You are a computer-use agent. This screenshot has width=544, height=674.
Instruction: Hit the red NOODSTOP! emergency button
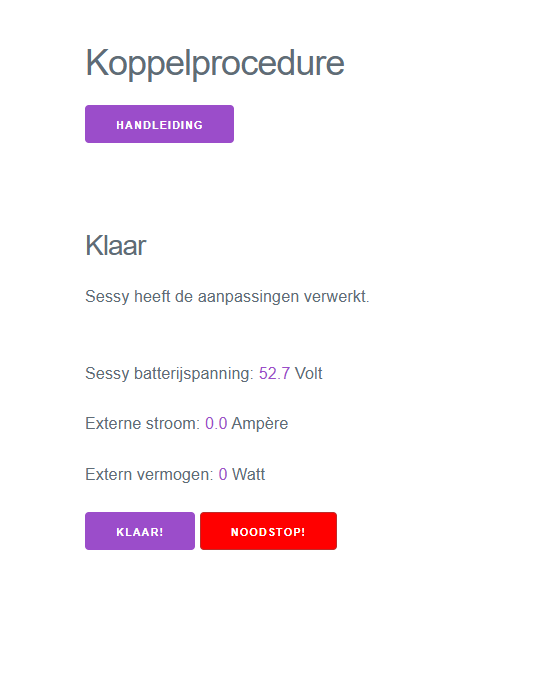pos(268,531)
